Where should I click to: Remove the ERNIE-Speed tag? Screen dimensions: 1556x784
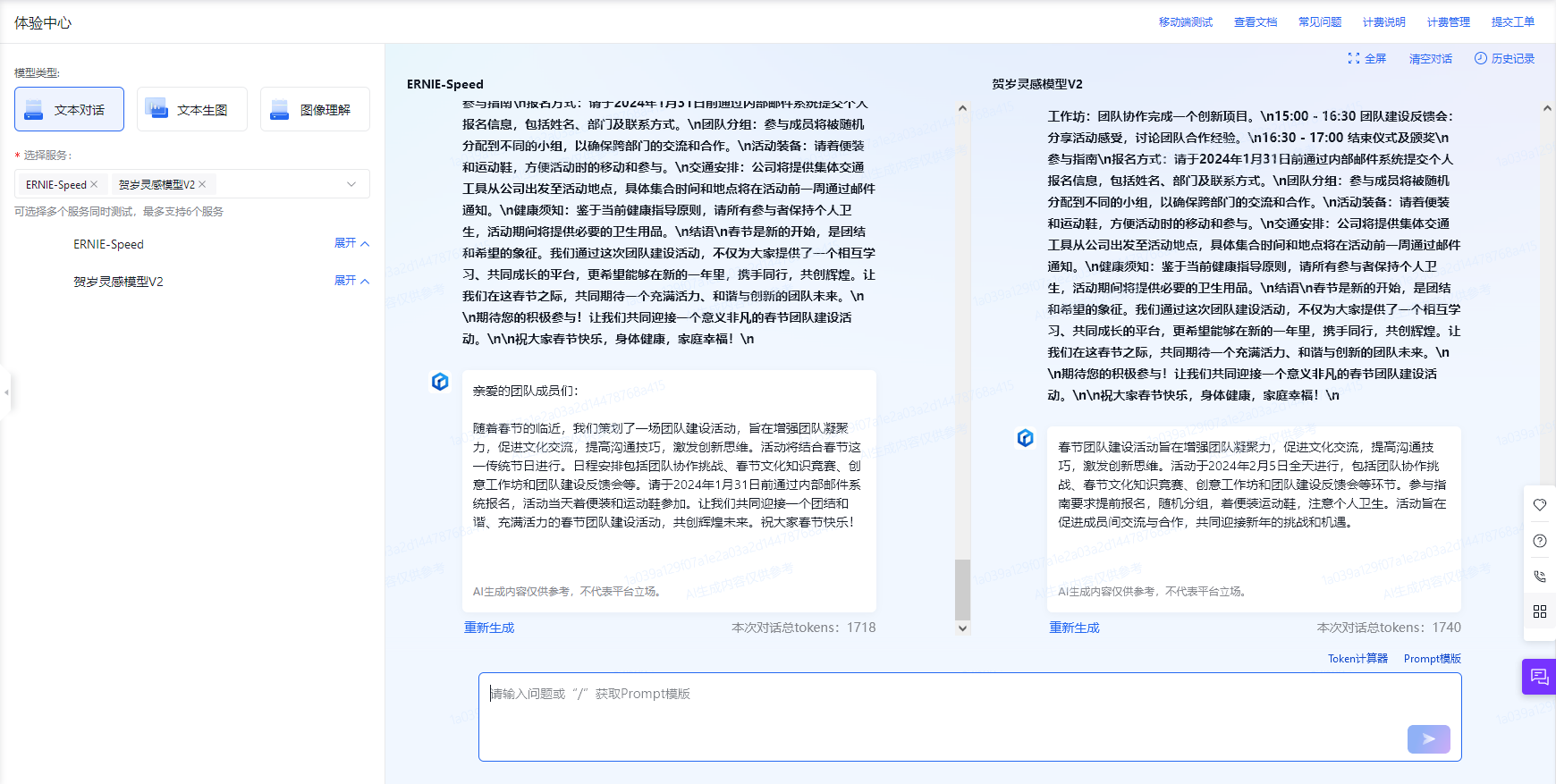click(x=94, y=184)
